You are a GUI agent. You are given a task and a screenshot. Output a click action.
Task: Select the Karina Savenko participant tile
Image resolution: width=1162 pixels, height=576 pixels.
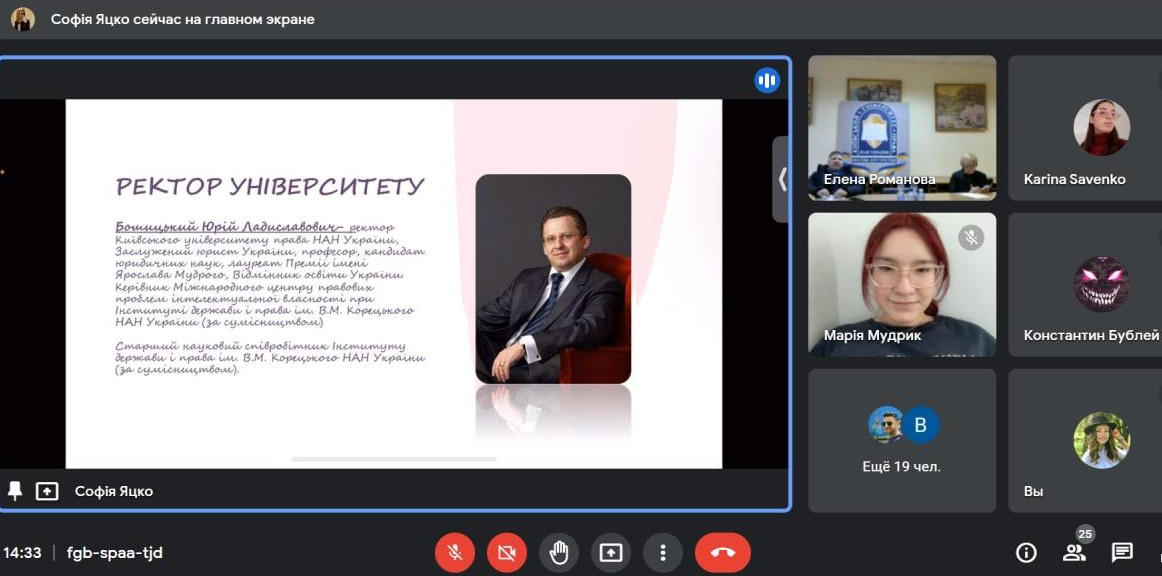[1085, 127]
